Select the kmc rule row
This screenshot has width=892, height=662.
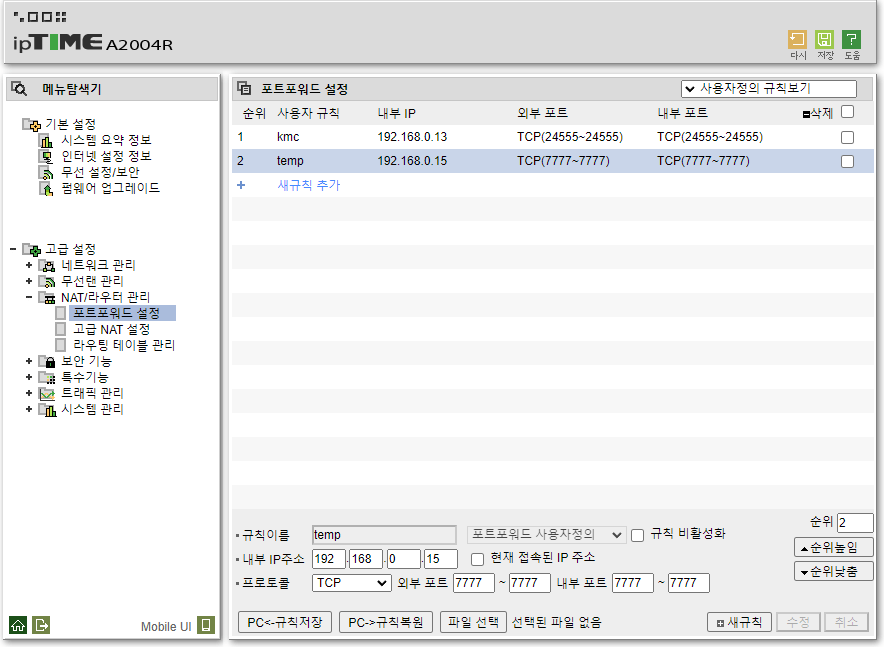coord(553,137)
